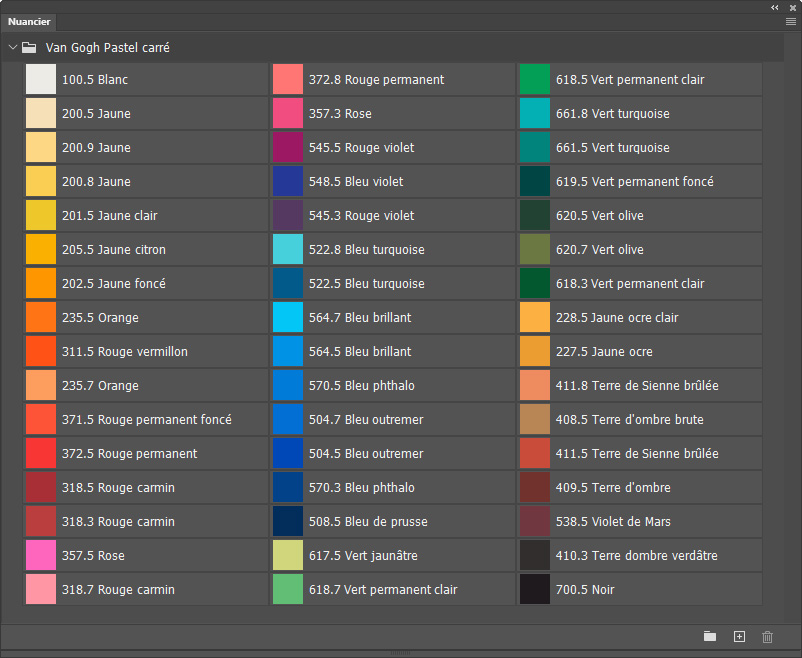Select the 545.5 Rouge violet label

coord(362,148)
